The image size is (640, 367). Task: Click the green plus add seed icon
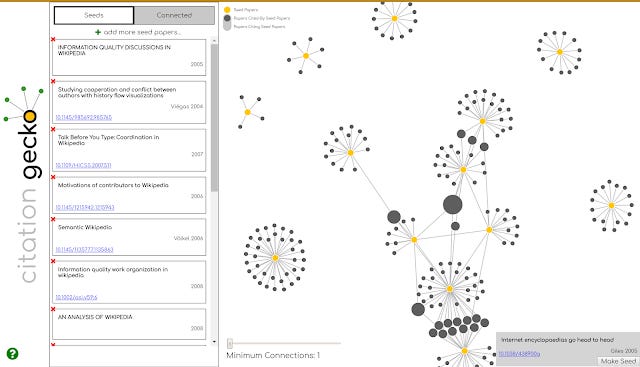point(98,32)
